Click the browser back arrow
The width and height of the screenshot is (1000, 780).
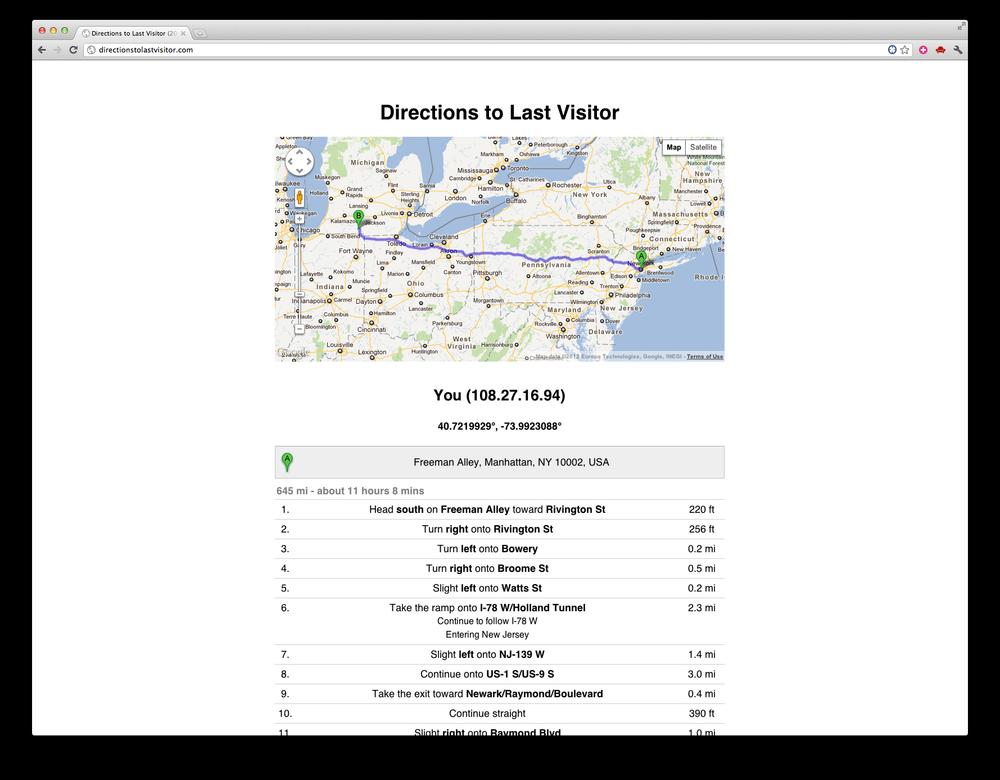[41, 50]
